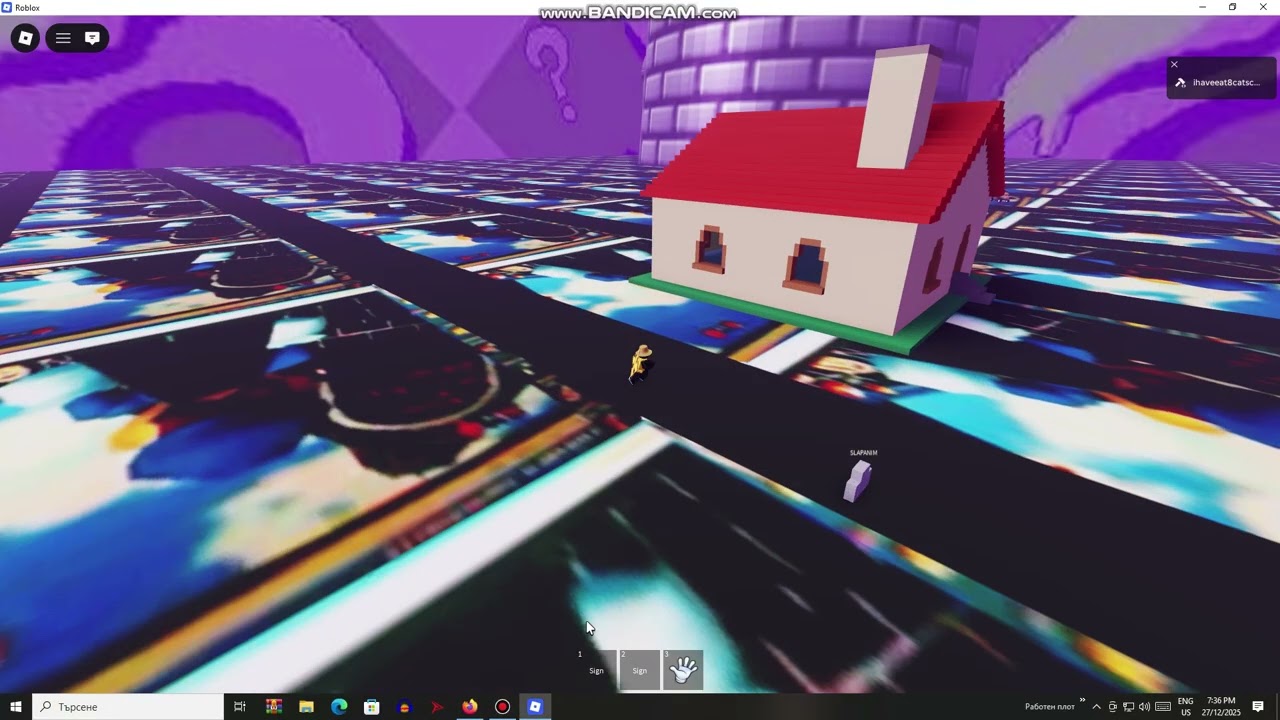Select the Roblox taskbar button
1280x720 pixels.
535,707
